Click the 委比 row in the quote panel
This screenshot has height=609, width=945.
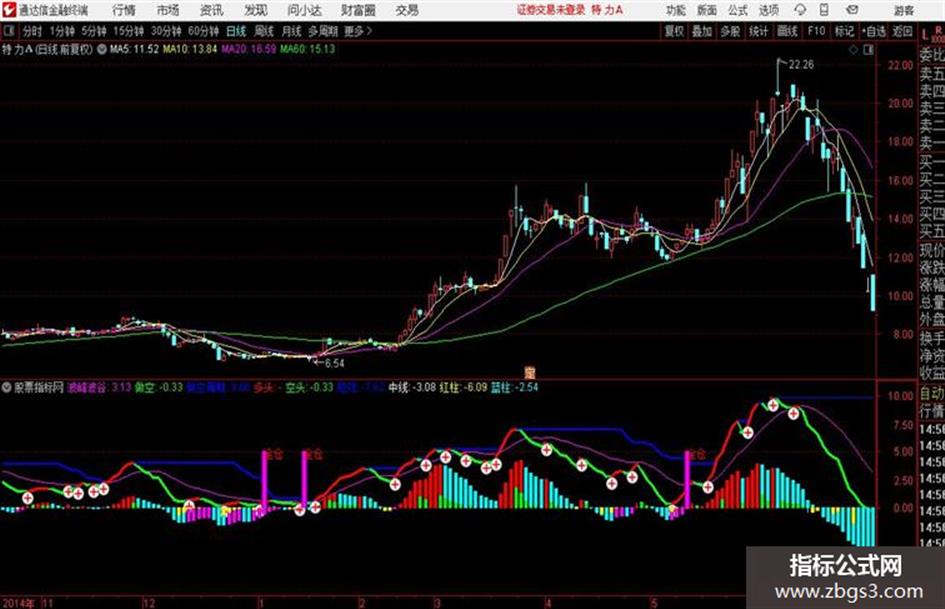point(932,57)
